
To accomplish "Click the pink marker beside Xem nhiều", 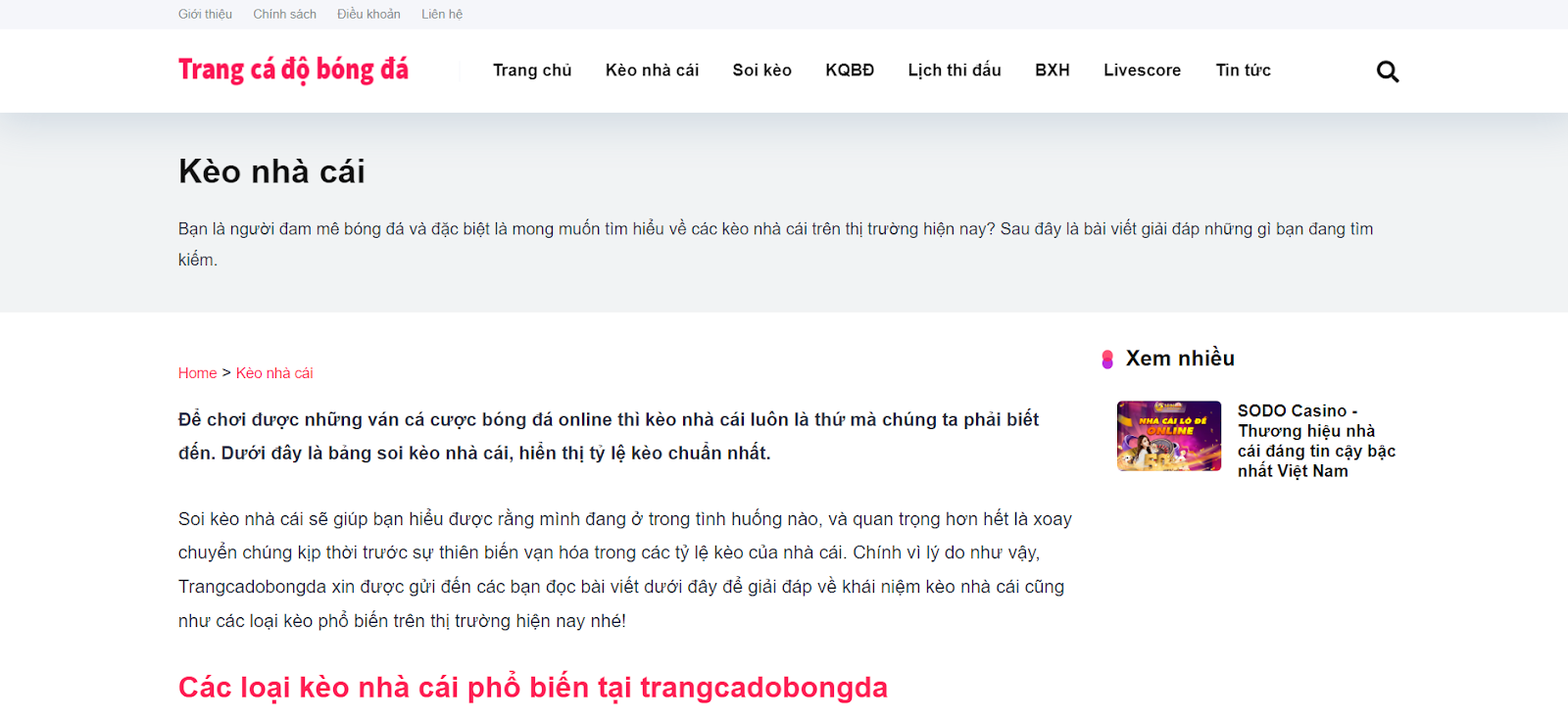I will (x=1107, y=359).
